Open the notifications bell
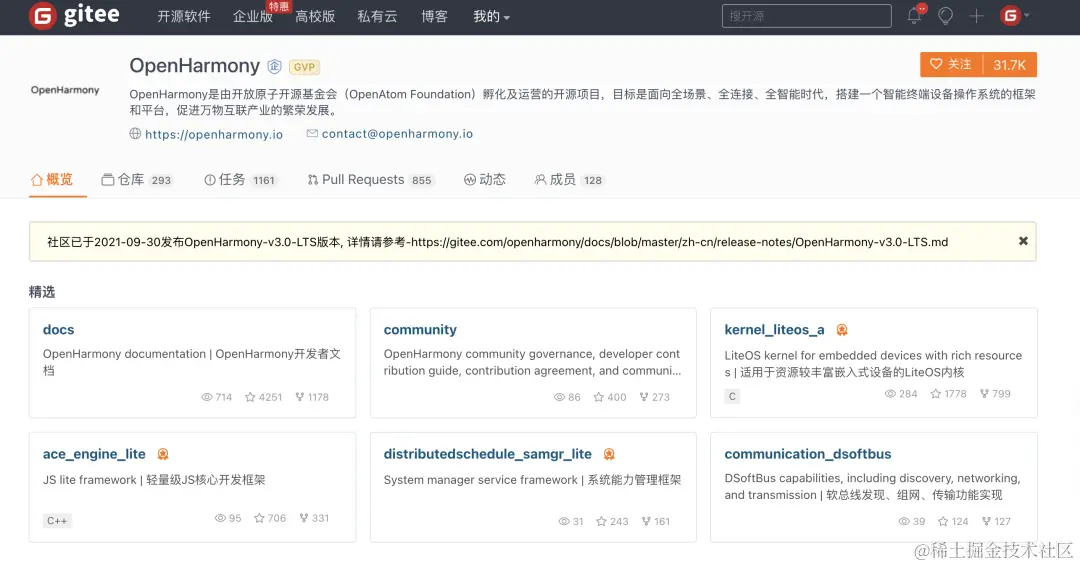The height and width of the screenshot is (567, 1080). pos(915,15)
